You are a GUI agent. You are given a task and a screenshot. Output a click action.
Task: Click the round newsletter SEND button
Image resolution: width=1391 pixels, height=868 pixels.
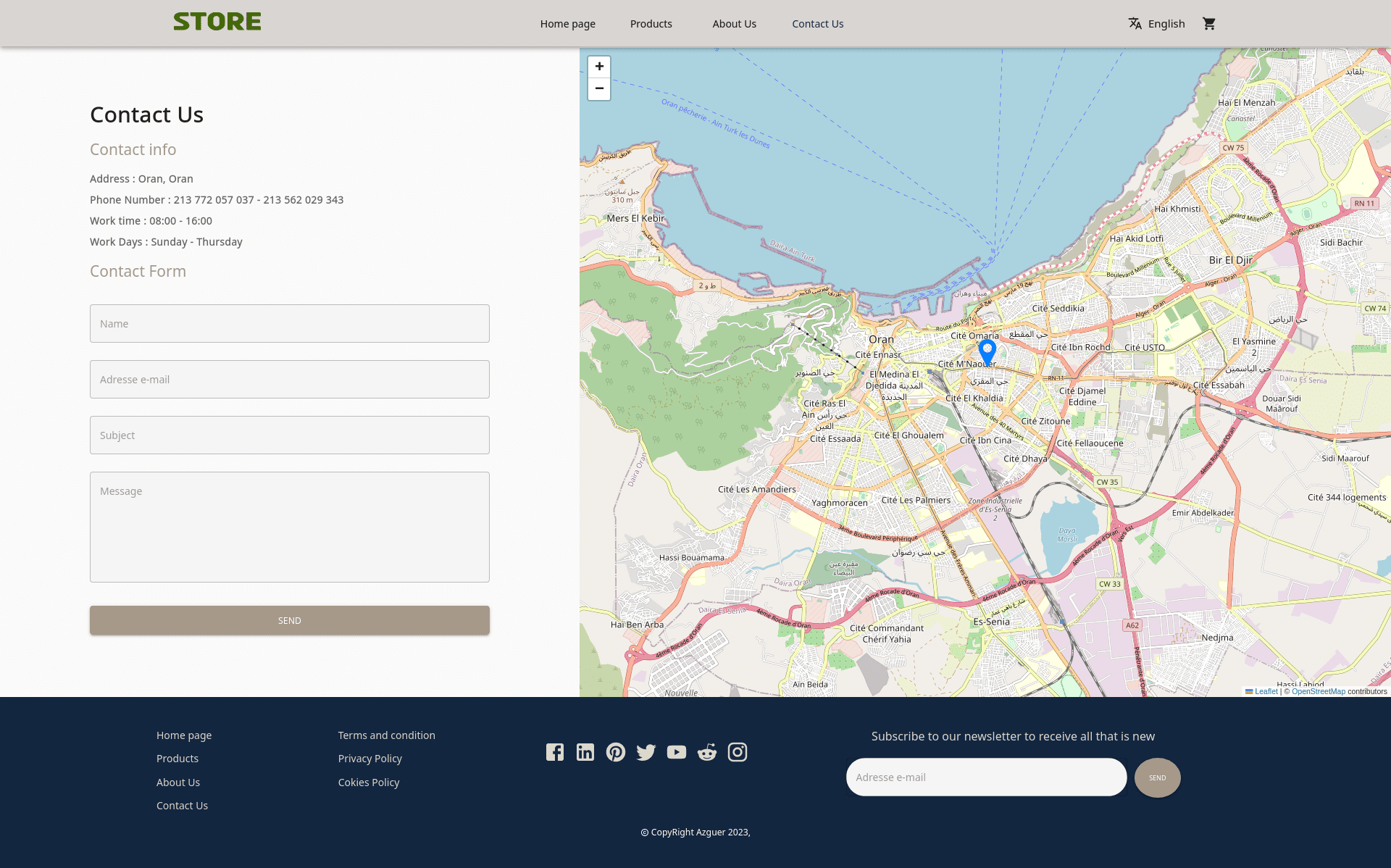pos(1157,777)
